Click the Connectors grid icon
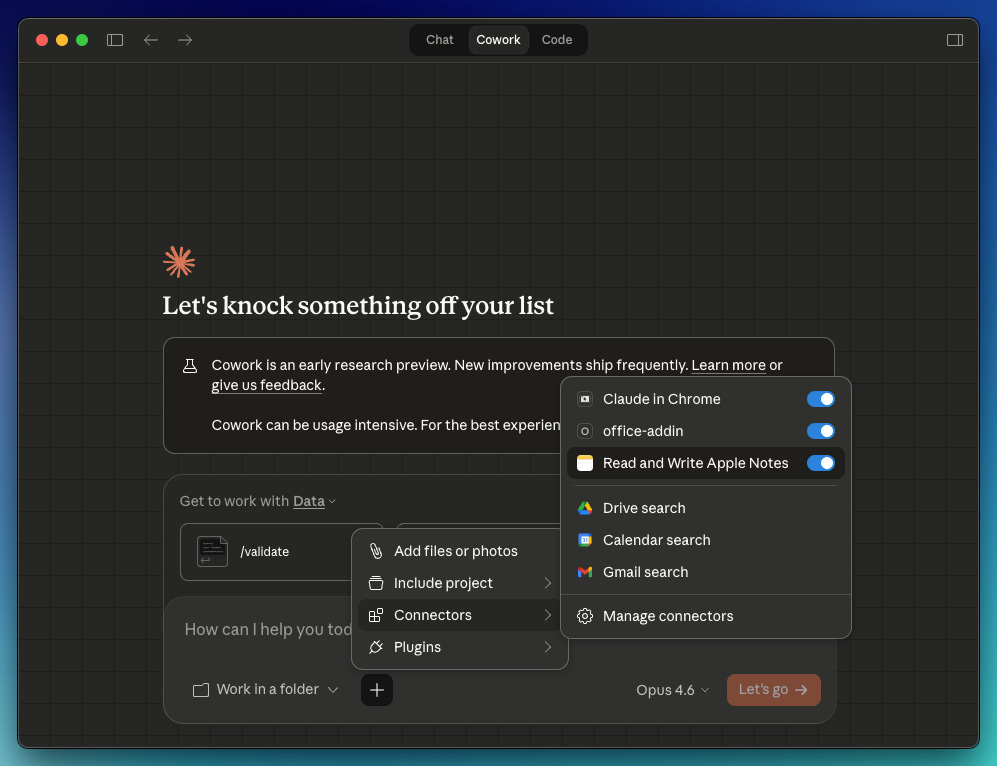 pyautogui.click(x=376, y=615)
